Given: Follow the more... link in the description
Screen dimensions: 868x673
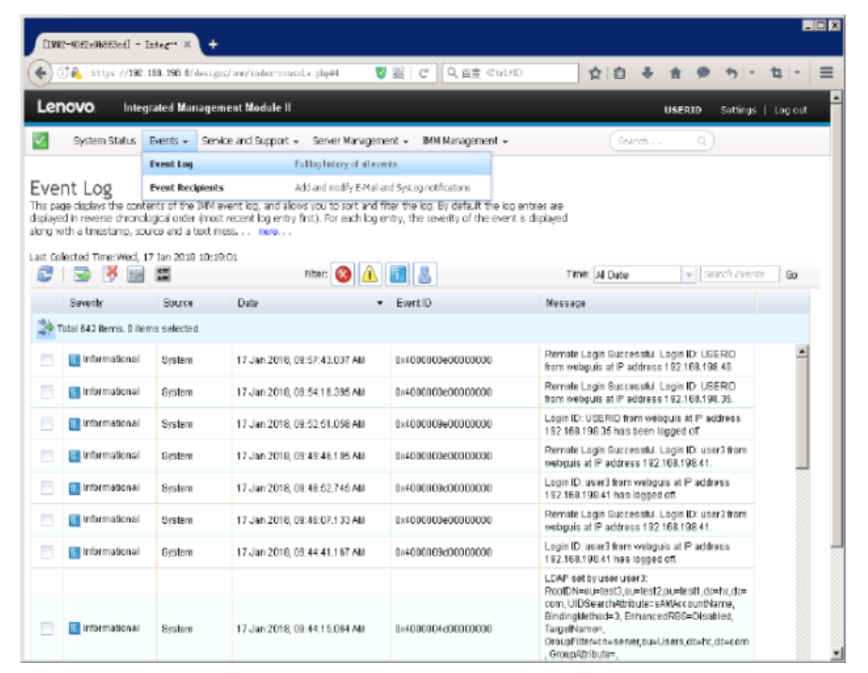Looking at the screenshot, I should coord(274,231).
